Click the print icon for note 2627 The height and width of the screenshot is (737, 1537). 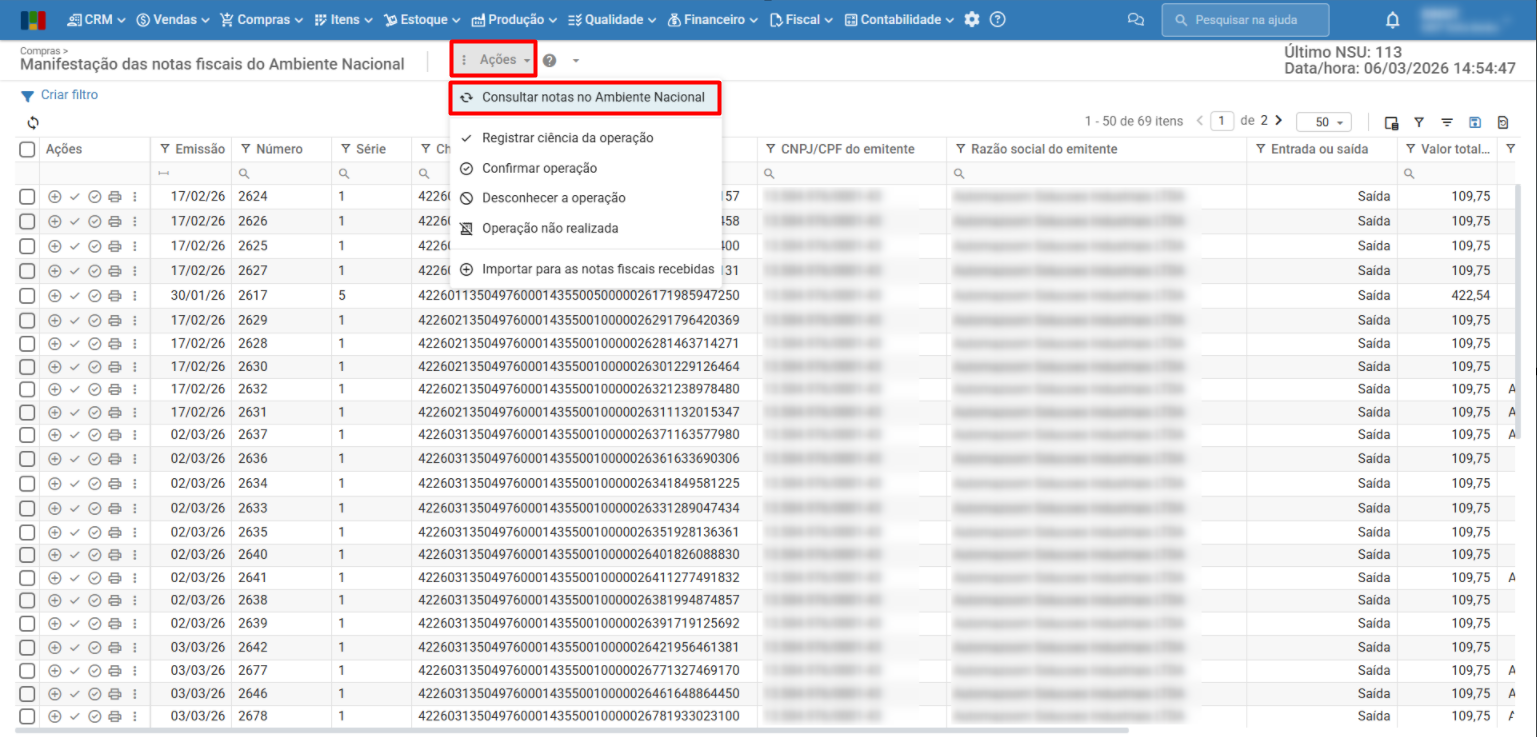tap(115, 271)
